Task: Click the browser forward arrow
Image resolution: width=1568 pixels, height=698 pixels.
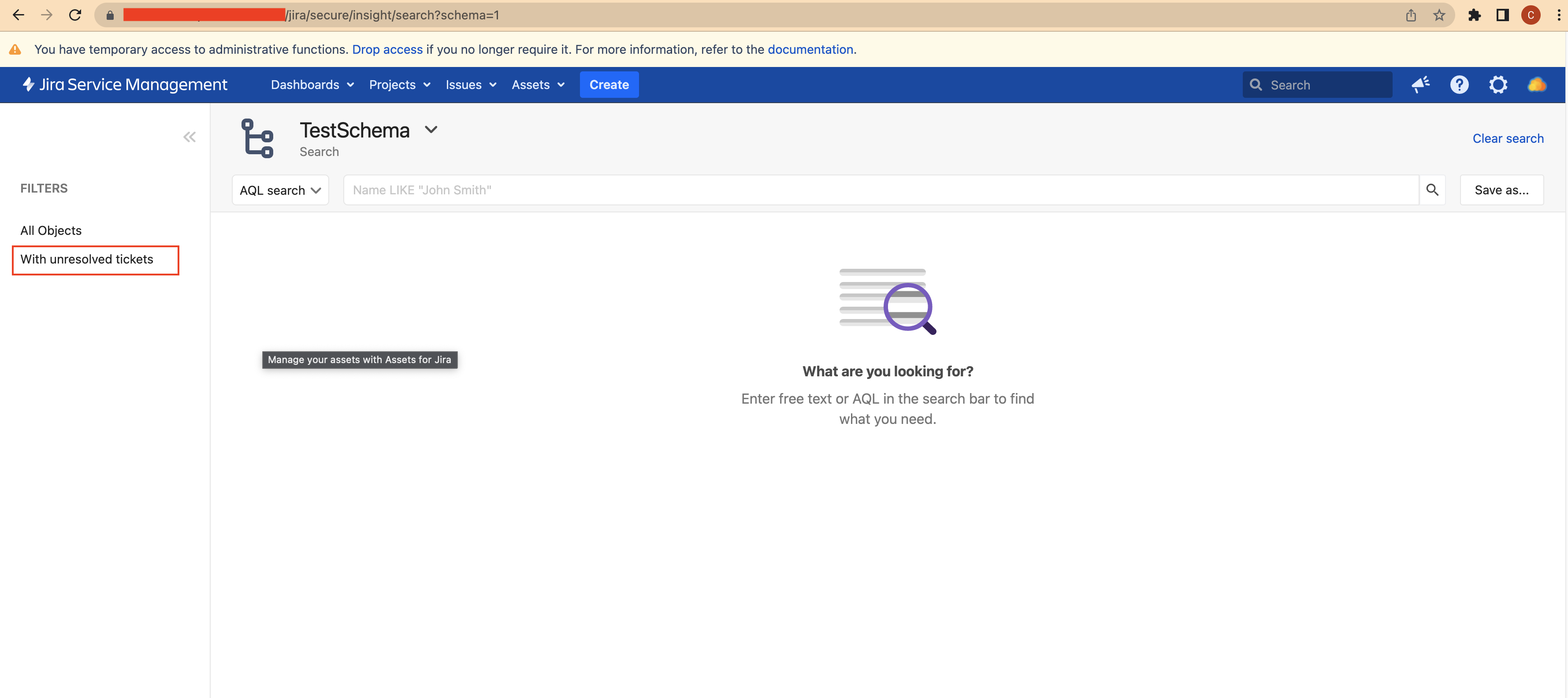Action: 47,15
